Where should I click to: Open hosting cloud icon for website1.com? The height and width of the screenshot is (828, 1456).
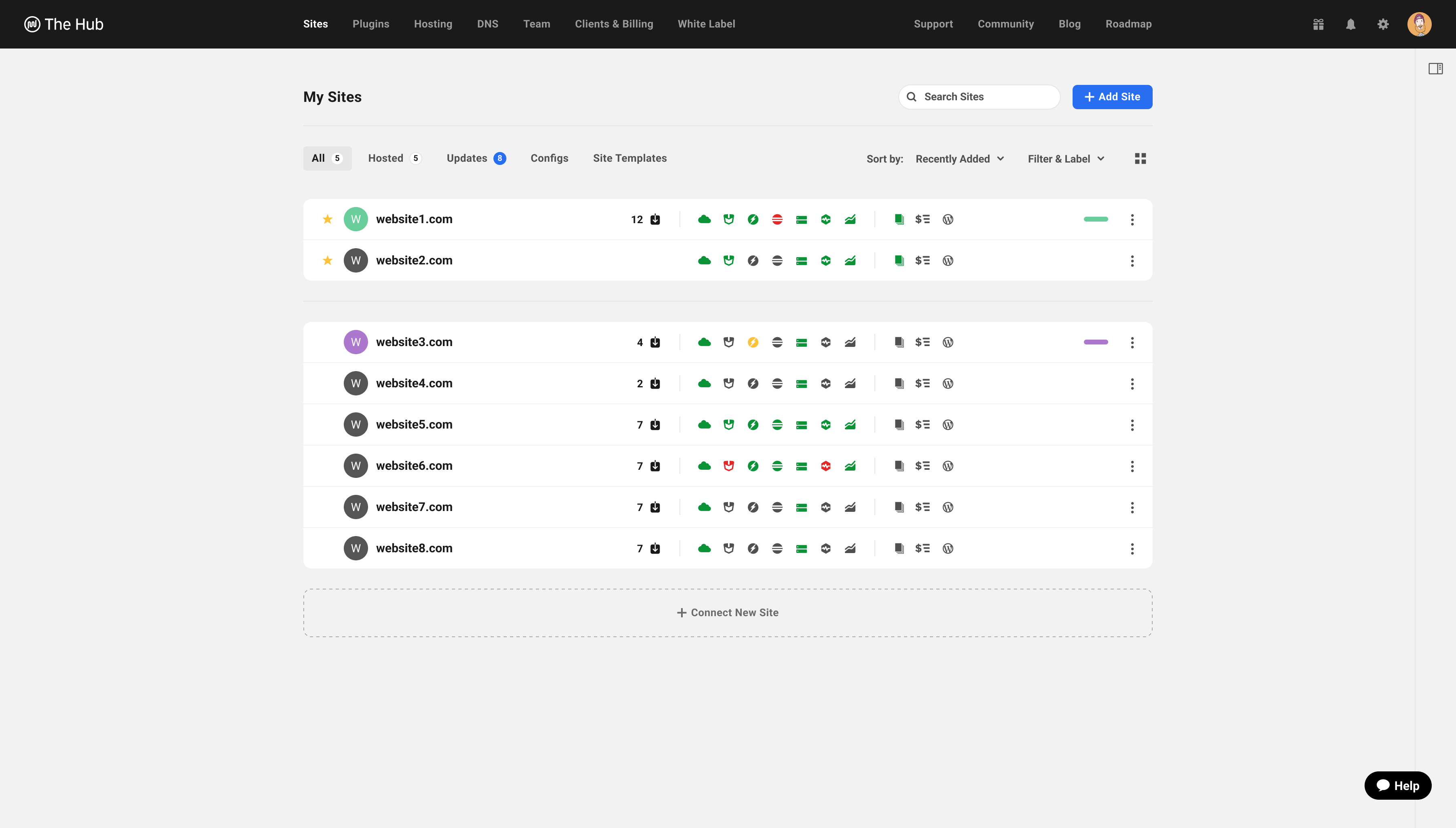pos(705,219)
